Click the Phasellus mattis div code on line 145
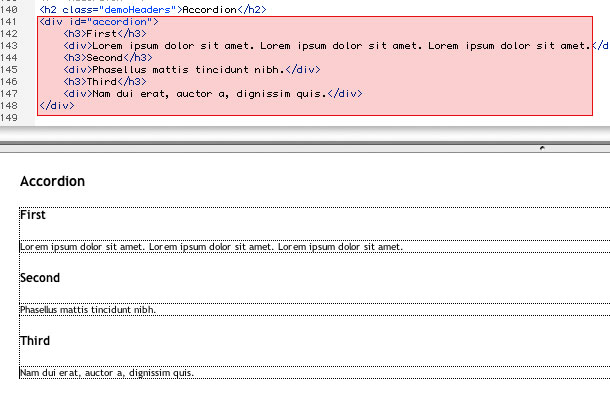The height and width of the screenshot is (400, 610). click(192, 70)
